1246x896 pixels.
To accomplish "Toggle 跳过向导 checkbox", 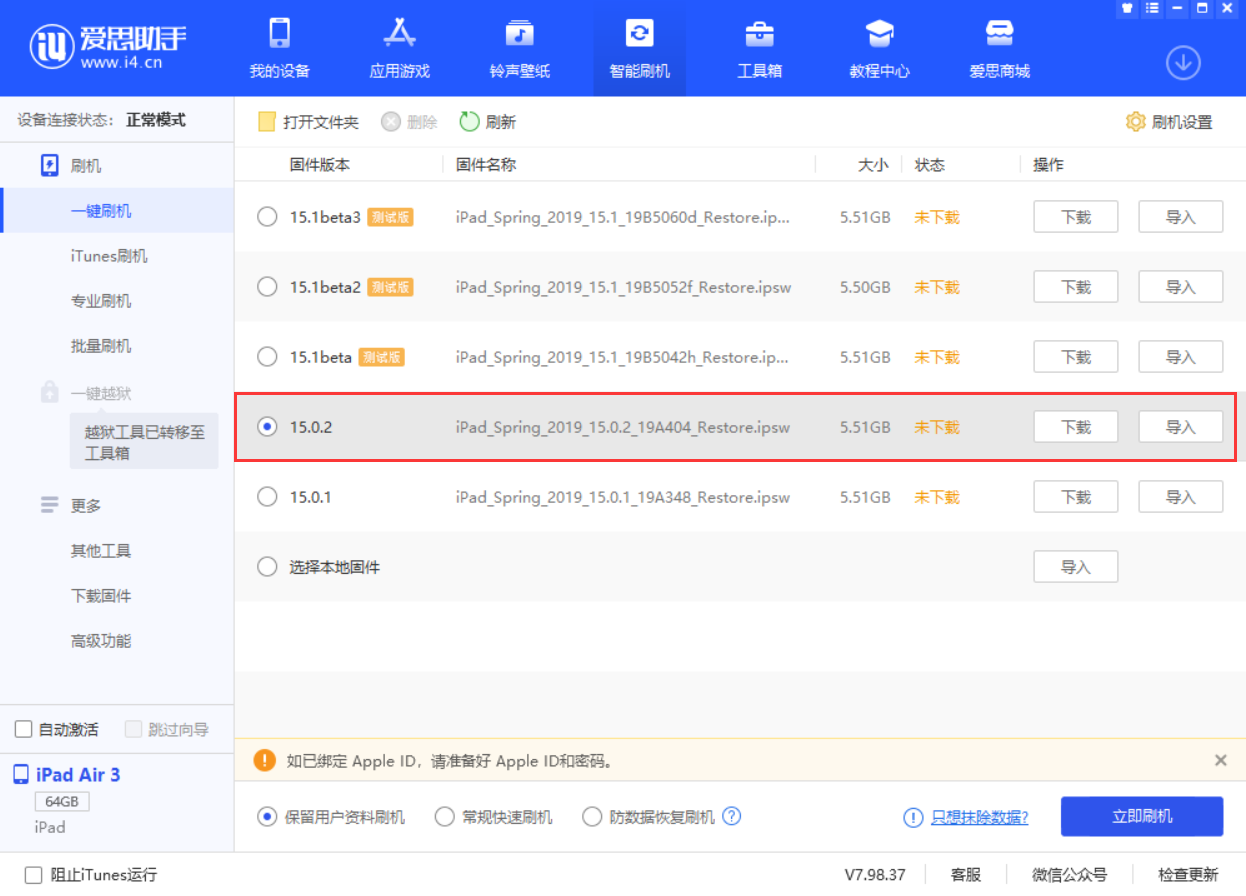I will point(134,729).
